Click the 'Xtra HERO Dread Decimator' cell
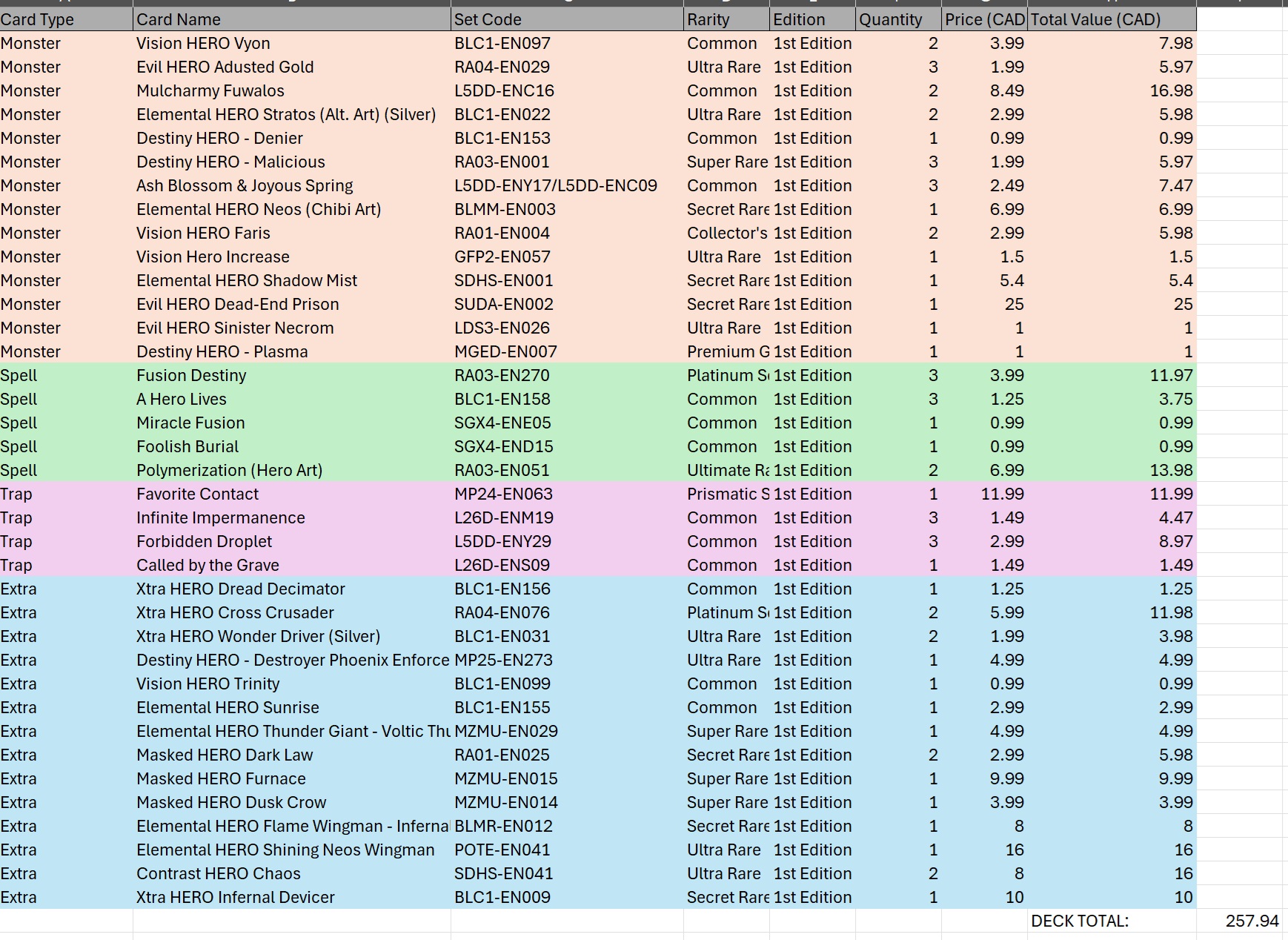Screen dimensions: 1288x940 [292, 589]
